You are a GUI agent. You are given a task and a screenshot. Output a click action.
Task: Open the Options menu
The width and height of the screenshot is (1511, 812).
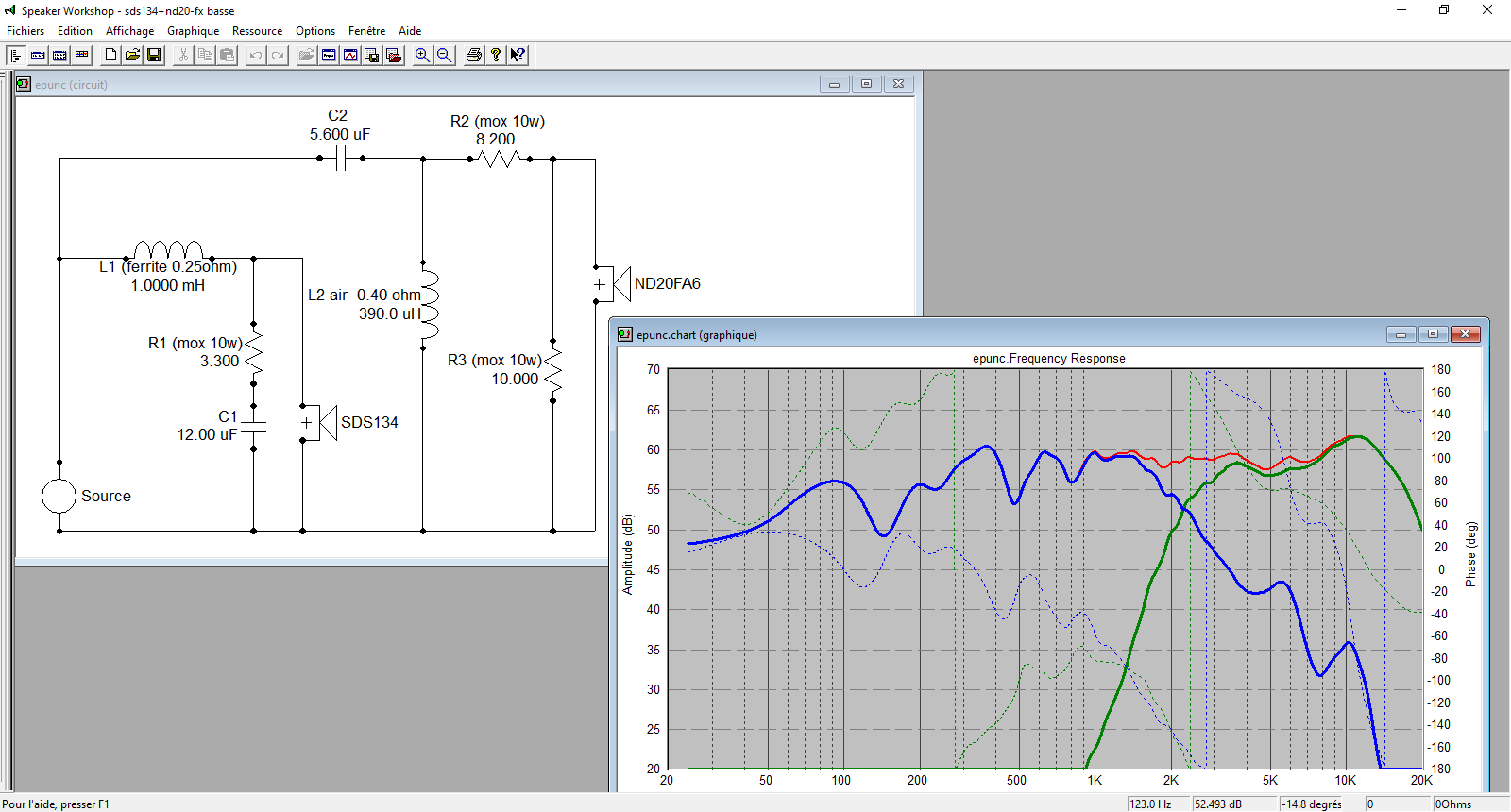coord(315,31)
